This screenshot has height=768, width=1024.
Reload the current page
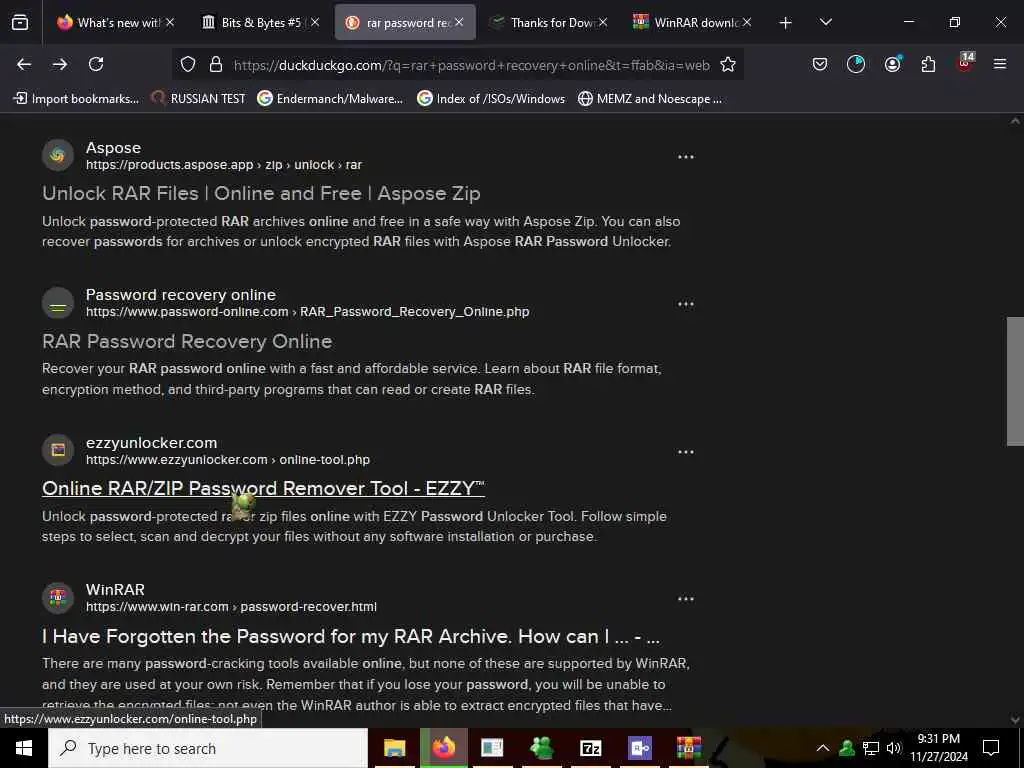[x=96, y=64]
